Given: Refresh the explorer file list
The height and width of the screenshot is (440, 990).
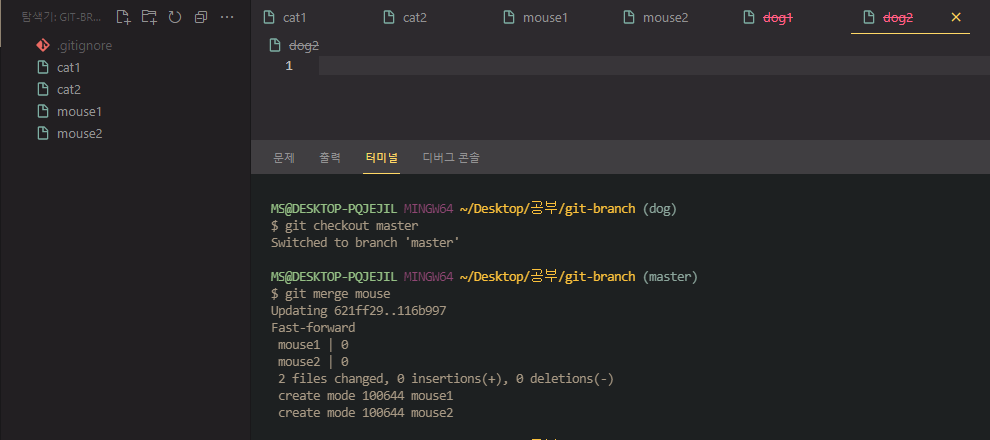Looking at the screenshot, I should pyautogui.click(x=175, y=17).
